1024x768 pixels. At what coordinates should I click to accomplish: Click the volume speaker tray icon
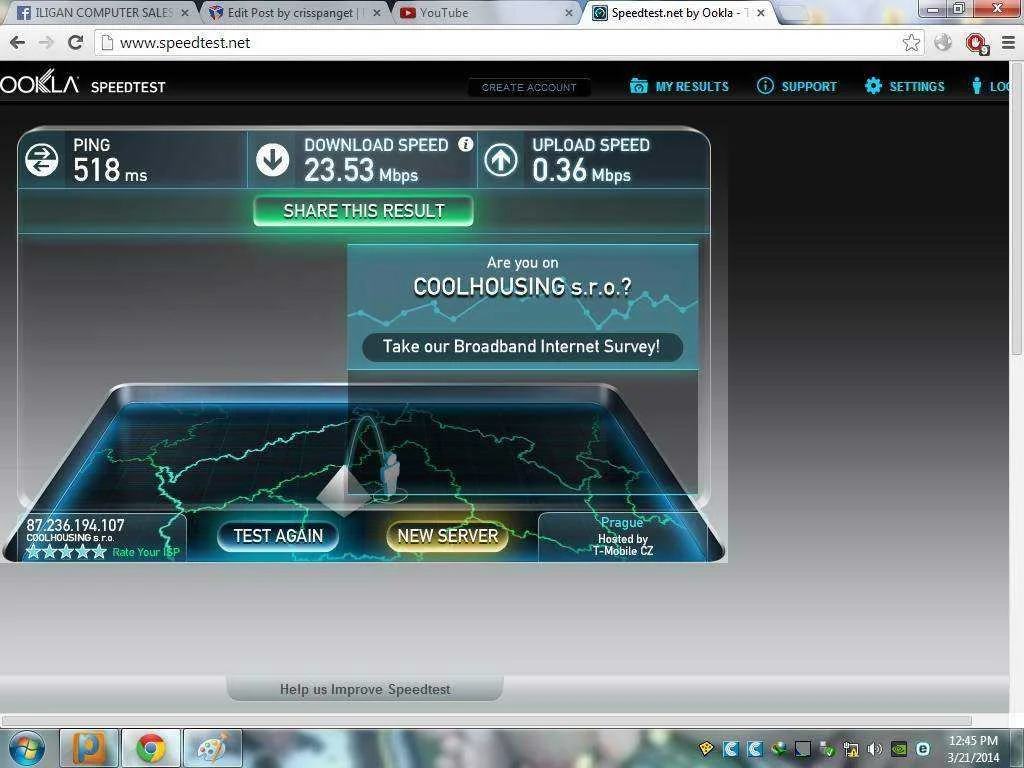875,750
